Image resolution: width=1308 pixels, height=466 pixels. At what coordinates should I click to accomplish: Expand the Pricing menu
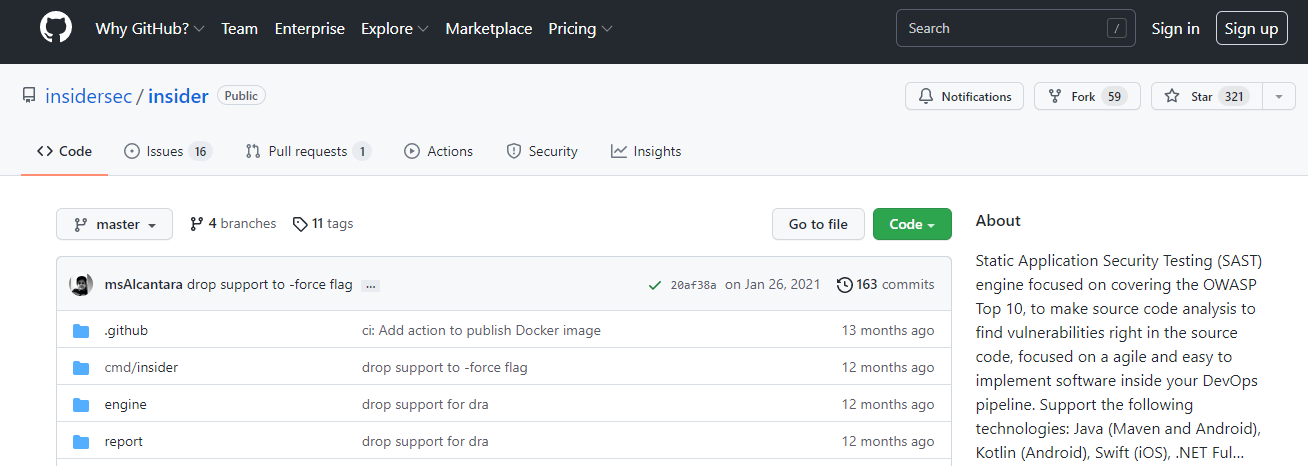pyautogui.click(x=581, y=29)
